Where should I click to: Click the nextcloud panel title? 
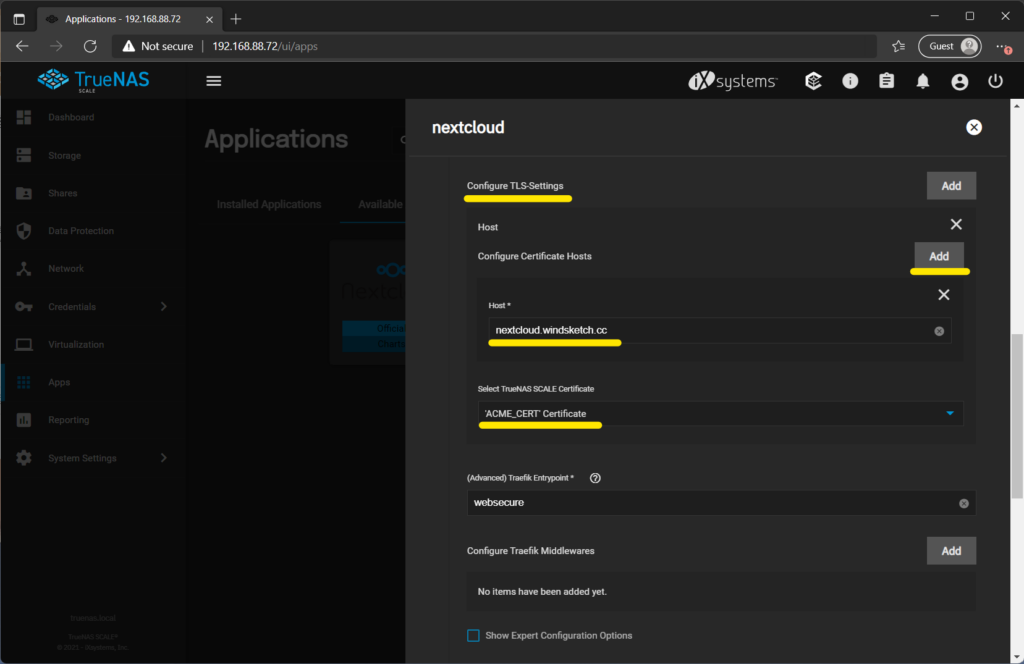468,127
